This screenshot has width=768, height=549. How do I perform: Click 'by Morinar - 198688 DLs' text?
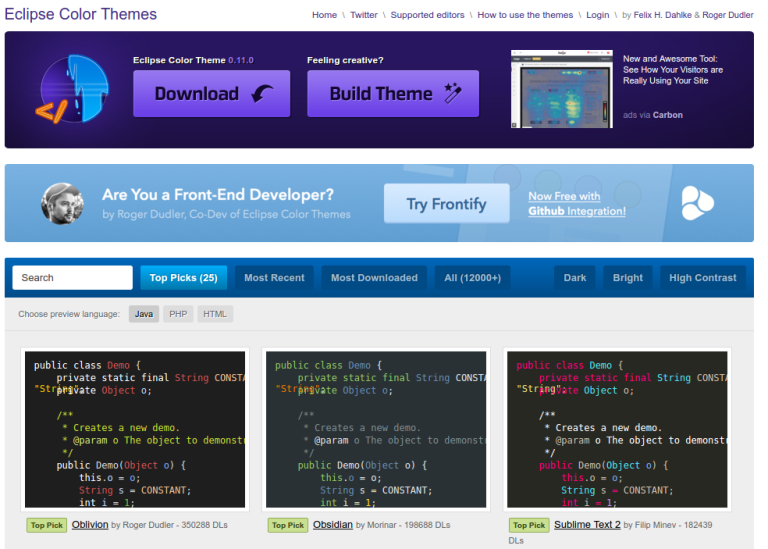(403, 525)
